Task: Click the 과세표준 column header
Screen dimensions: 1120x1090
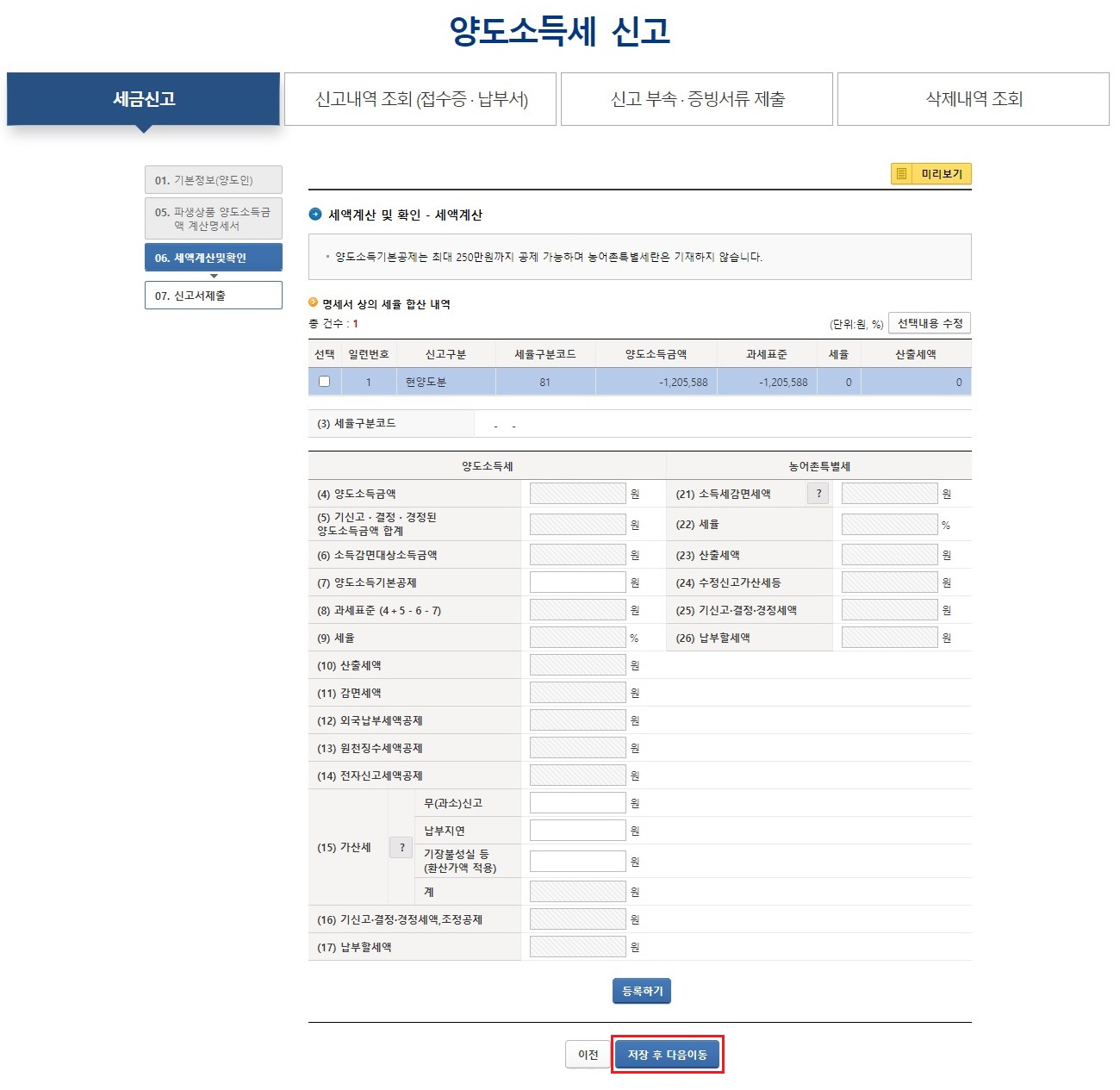Action: tap(767, 354)
